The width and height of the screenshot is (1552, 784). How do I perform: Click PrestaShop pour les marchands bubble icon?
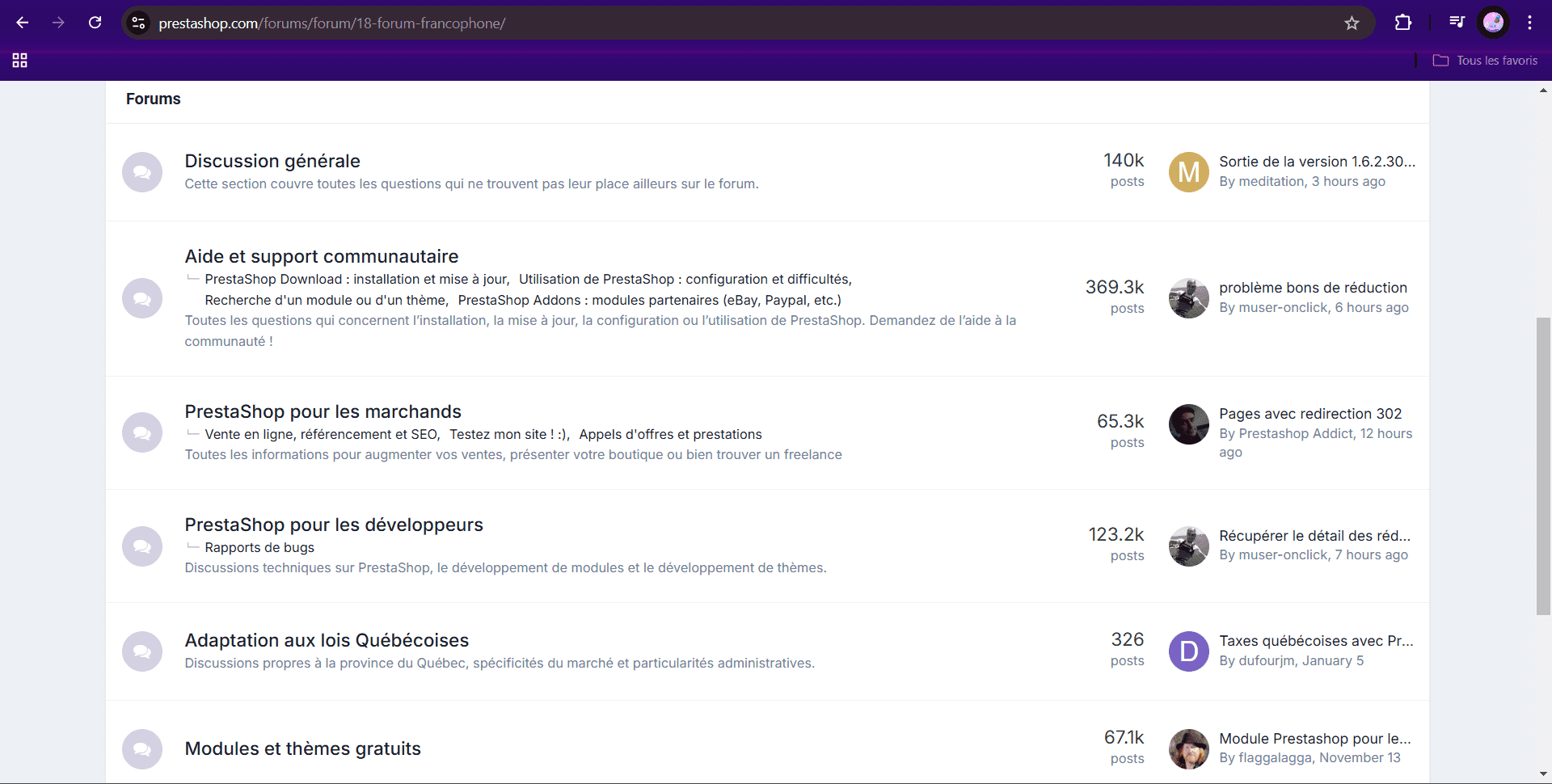[x=142, y=432]
